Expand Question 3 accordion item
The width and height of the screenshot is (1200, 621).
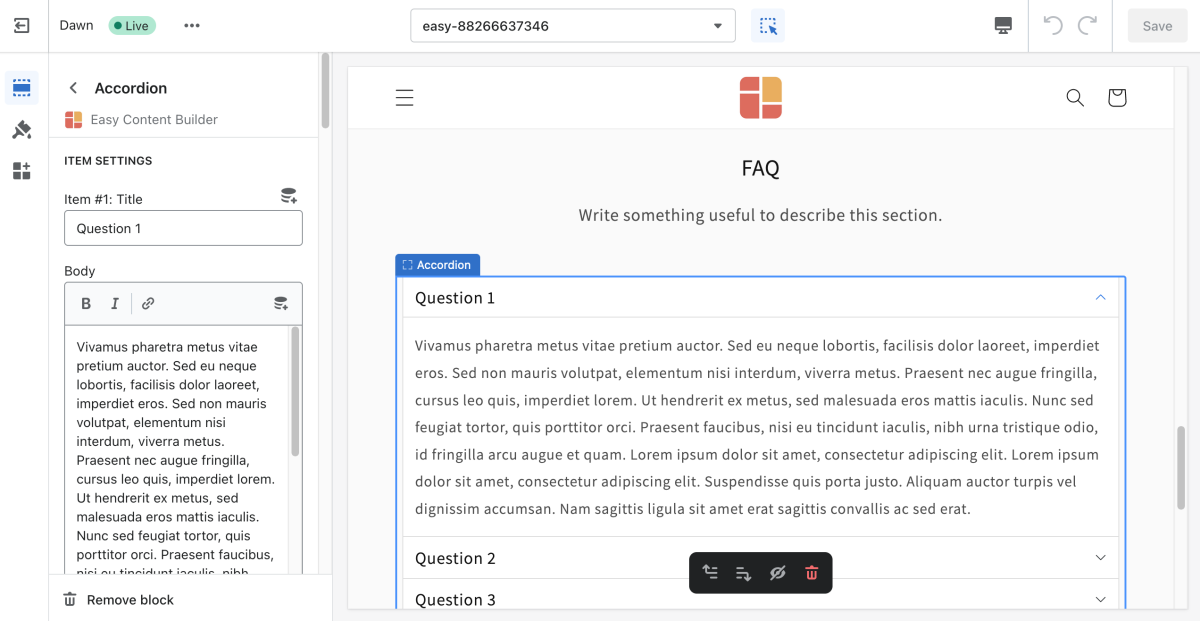tap(1100, 599)
